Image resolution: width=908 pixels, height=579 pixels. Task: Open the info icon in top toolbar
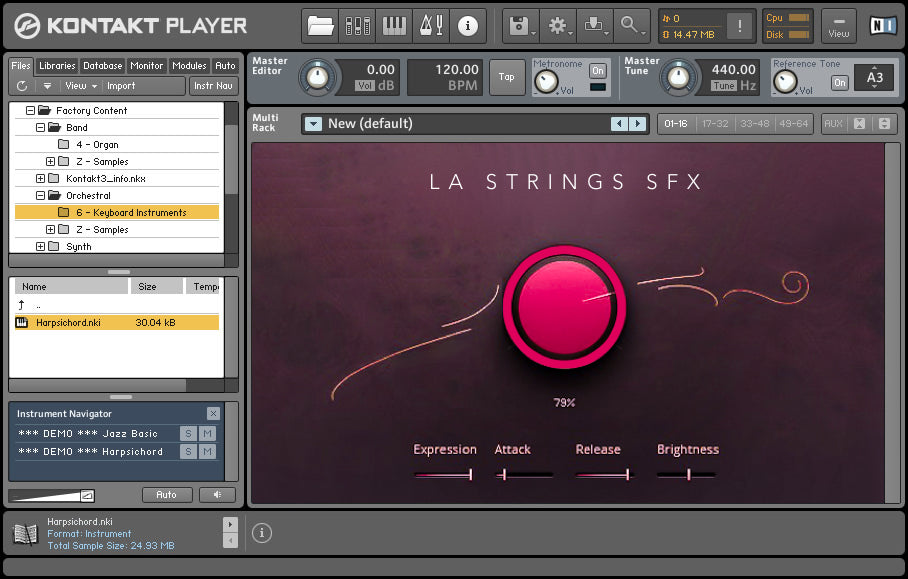(x=467, y=26)
